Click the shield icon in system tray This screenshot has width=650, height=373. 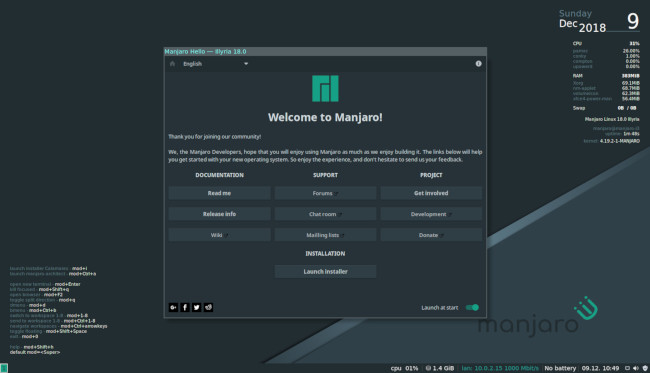click(645, 368)
